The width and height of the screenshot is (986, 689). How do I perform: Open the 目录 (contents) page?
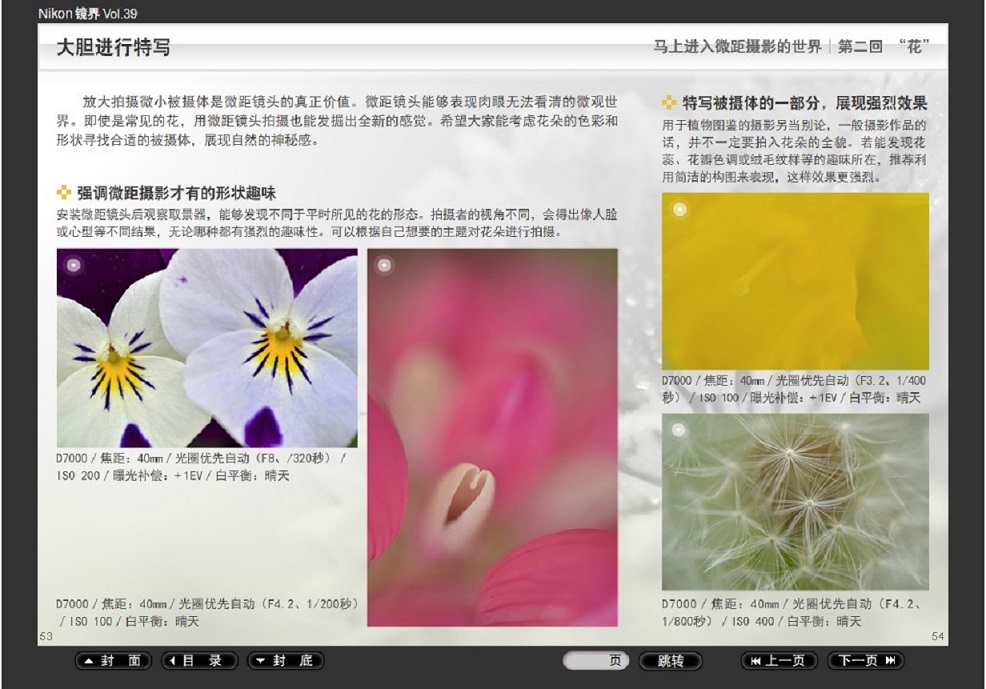point(200,661)
